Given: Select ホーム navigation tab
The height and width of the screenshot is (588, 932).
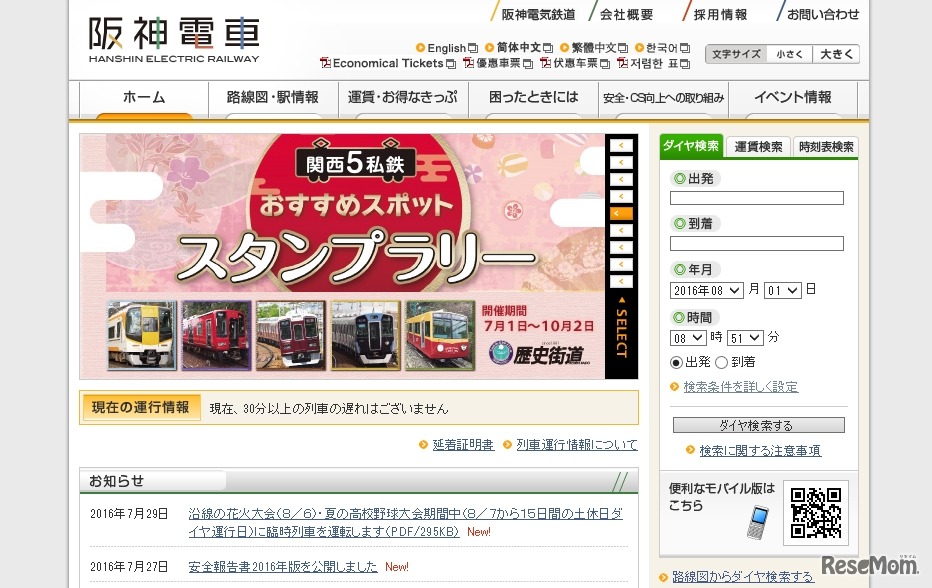Looking at the screenshot, I should 144,99.
